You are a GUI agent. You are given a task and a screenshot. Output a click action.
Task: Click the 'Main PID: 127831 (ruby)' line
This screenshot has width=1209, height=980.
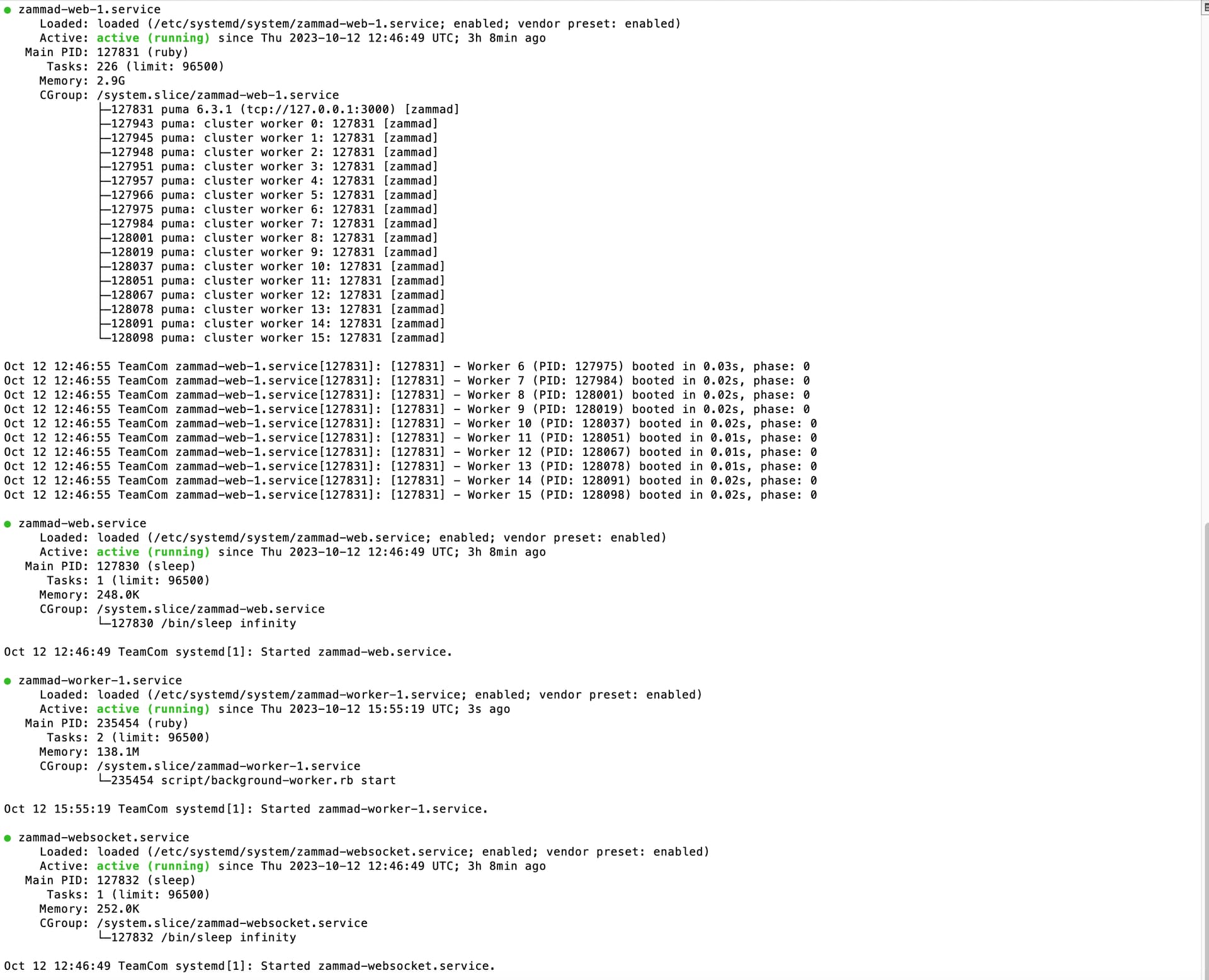point(106,52)
